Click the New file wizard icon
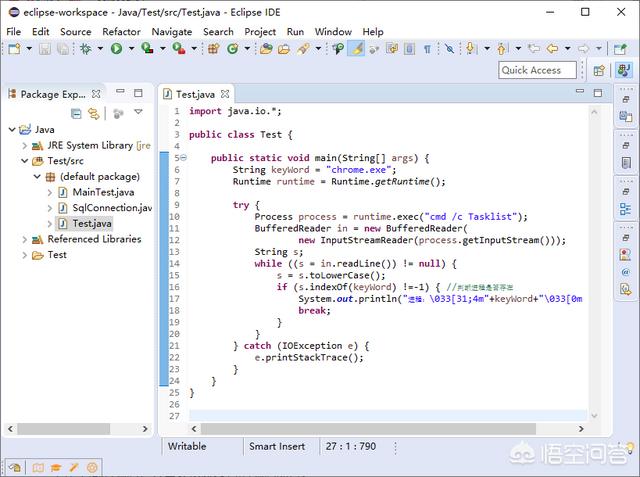Viewport: 640px width, 477px height. [x=14, y=49]
